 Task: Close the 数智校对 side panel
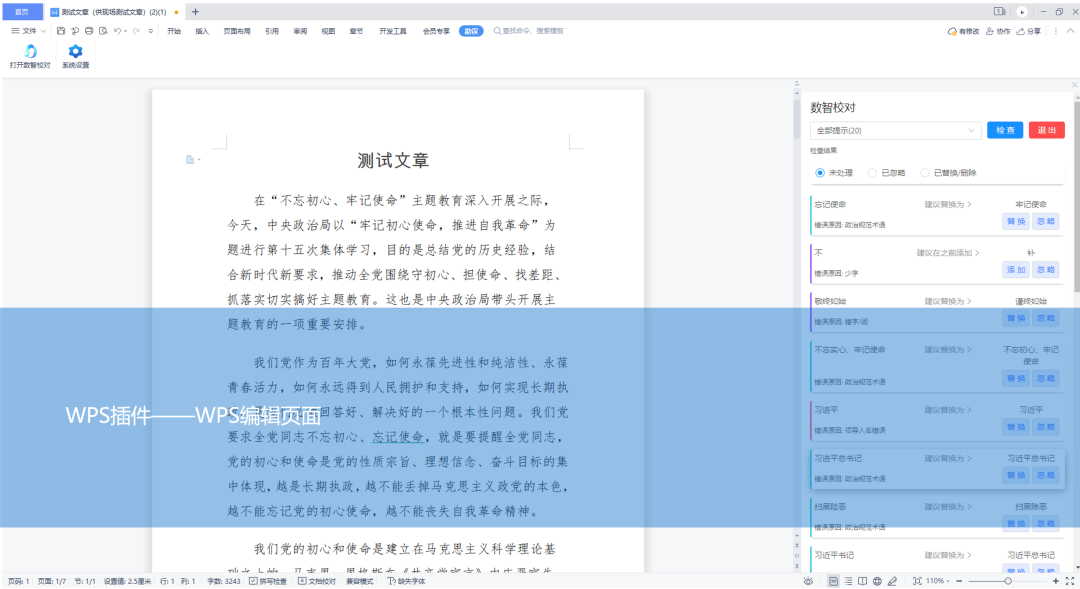point(1074,85)
